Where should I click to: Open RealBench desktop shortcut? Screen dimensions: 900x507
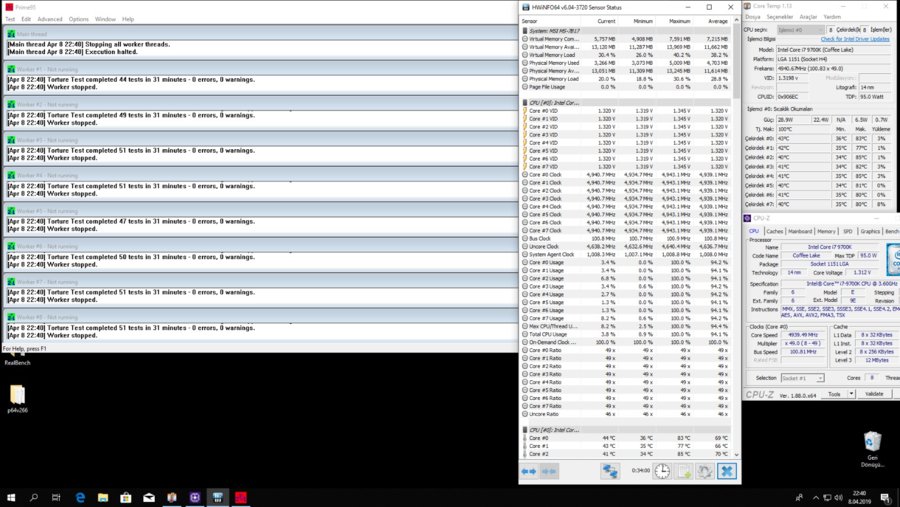[x=17, y=358]
